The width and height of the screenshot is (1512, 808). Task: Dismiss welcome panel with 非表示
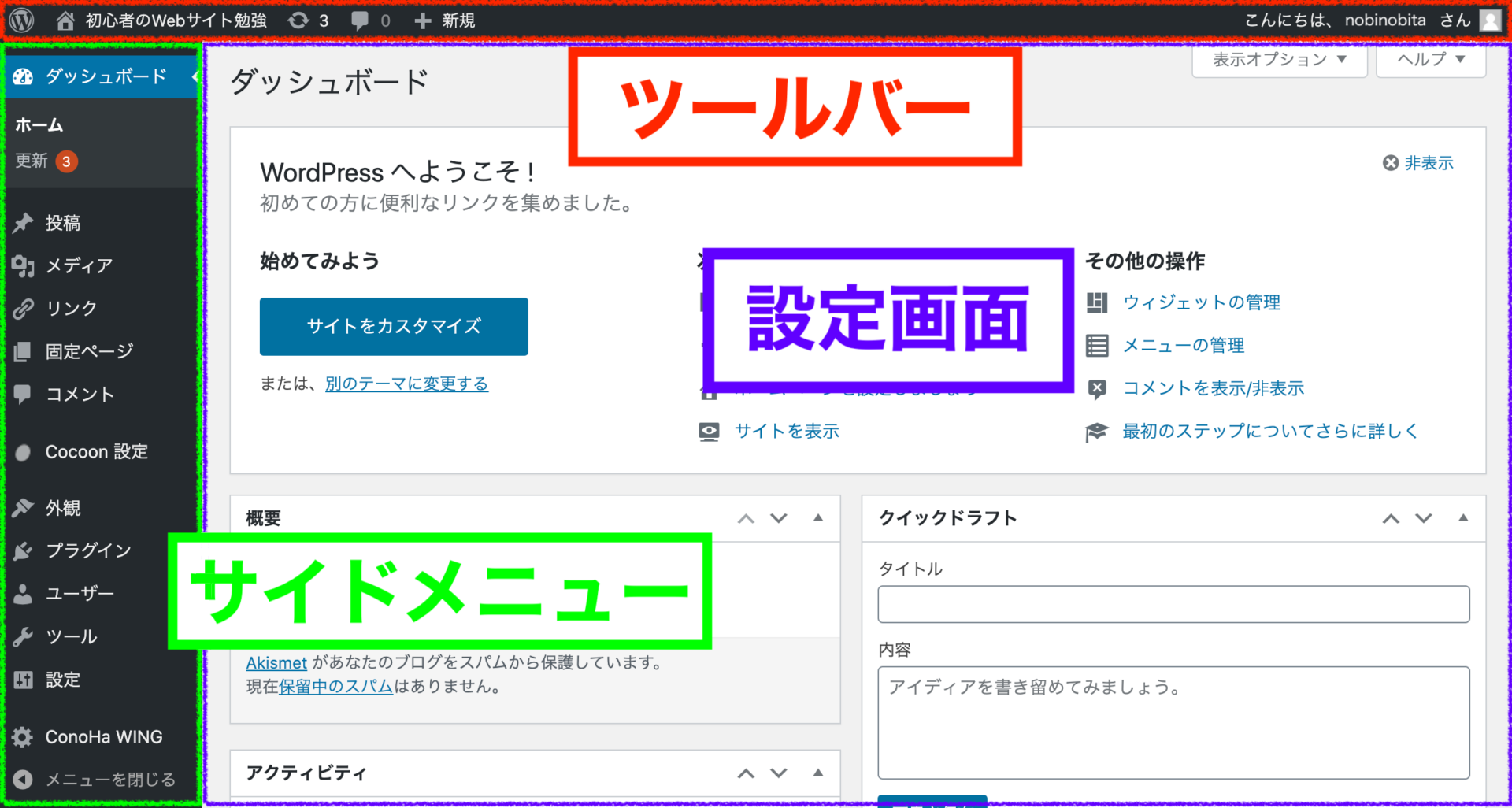tap(1418, 163)
